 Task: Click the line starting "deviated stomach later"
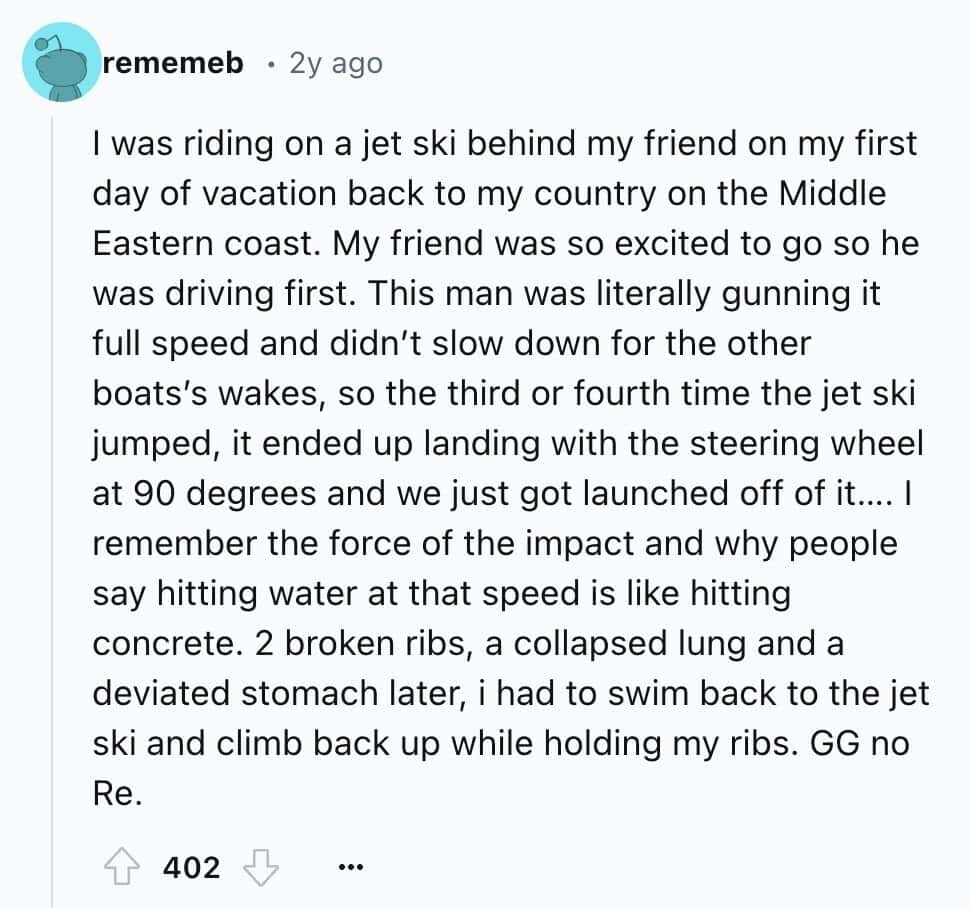point(511,695)
